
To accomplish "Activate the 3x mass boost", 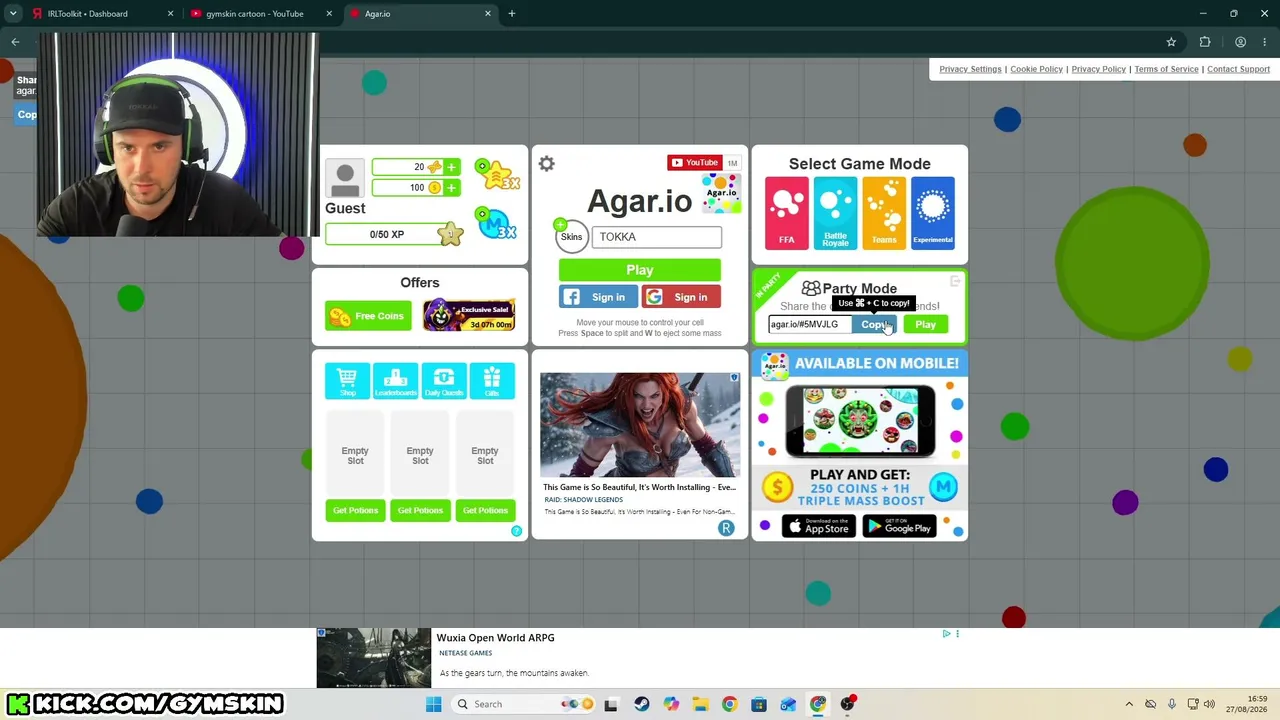I will [x=497, y=224].
